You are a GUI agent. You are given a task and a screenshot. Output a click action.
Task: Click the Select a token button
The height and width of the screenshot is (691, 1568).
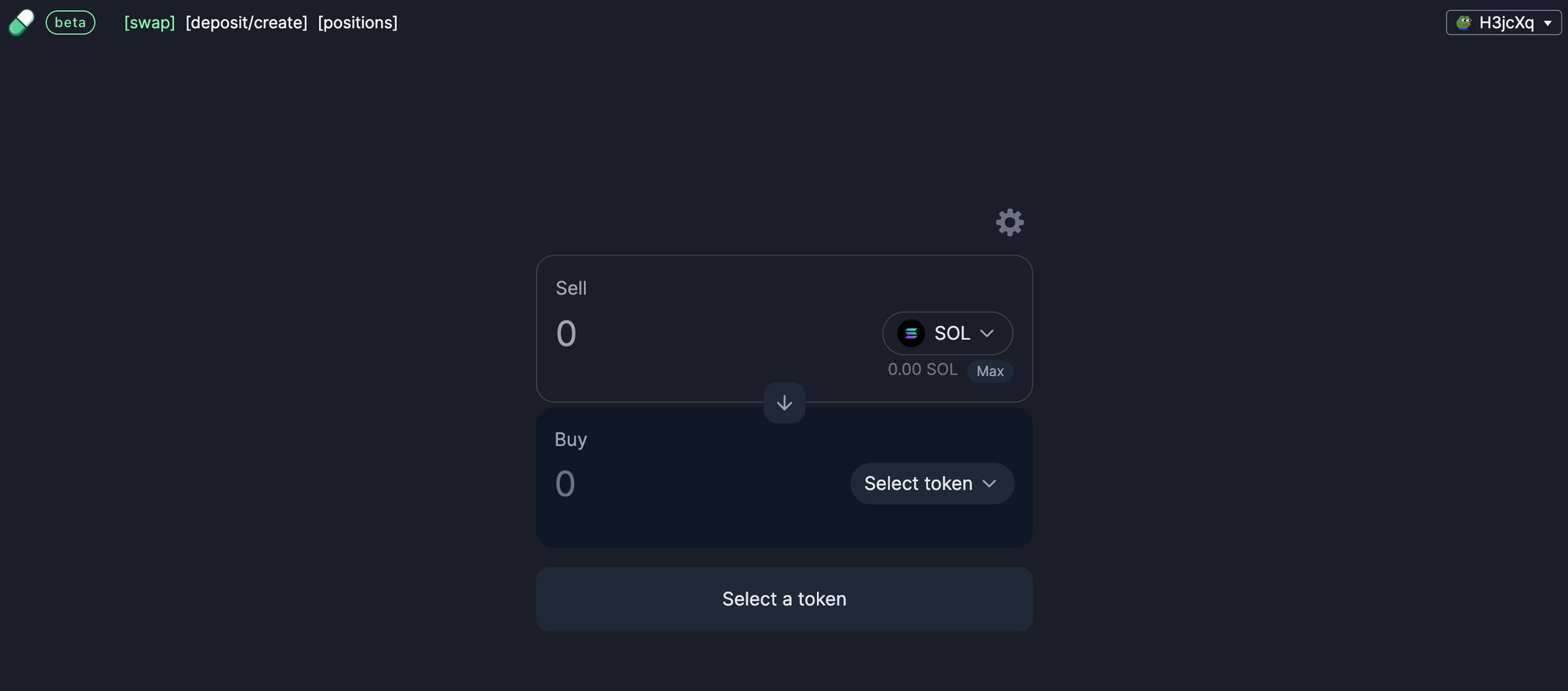784,599
